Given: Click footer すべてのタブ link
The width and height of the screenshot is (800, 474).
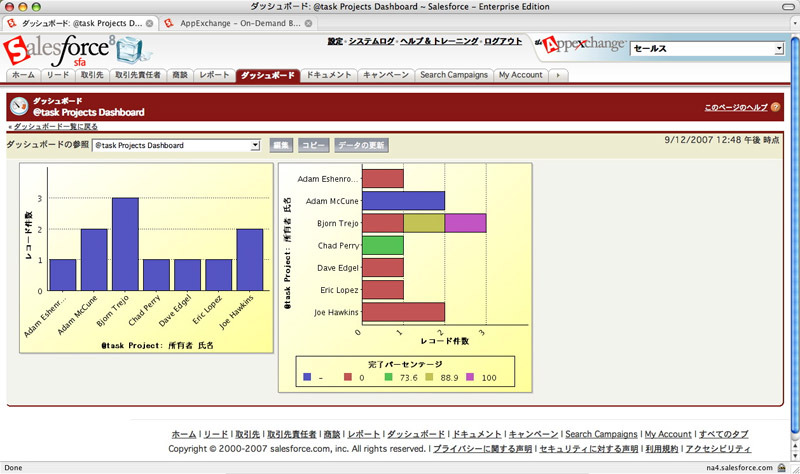Looking at the screenshot, I should [723, 434].
